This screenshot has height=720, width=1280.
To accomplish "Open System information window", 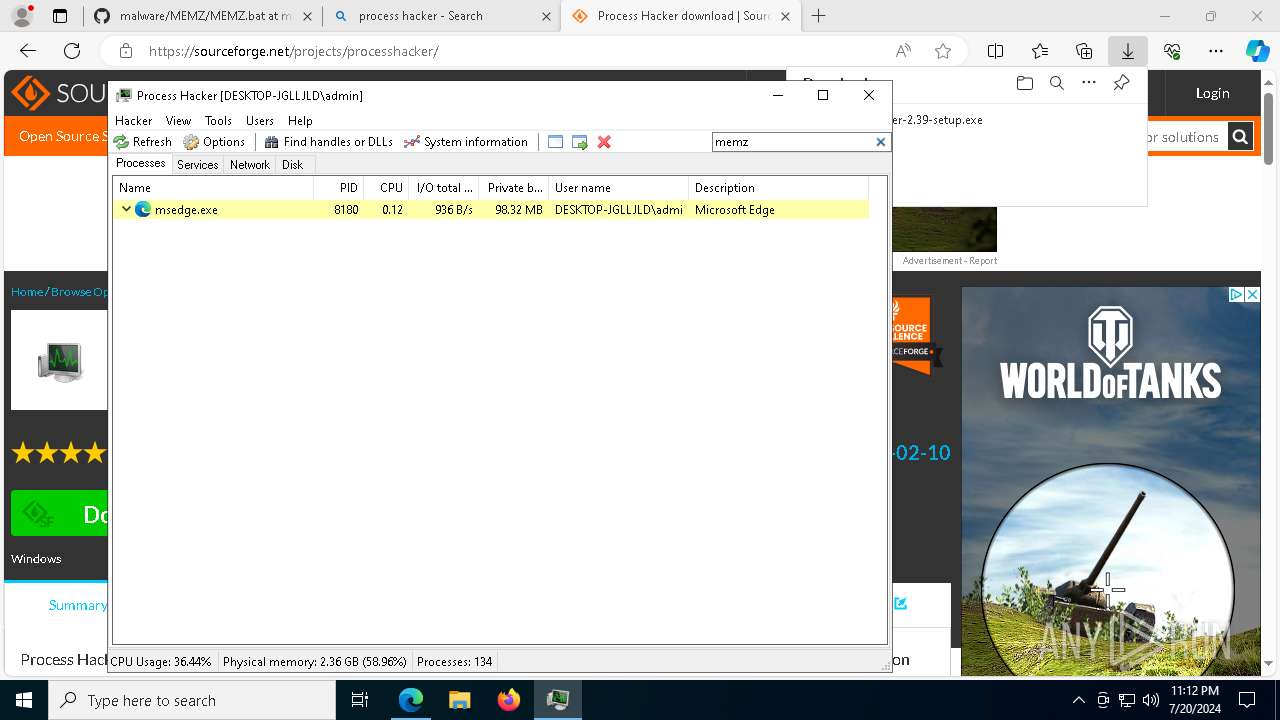I will [x=466, y=142].
